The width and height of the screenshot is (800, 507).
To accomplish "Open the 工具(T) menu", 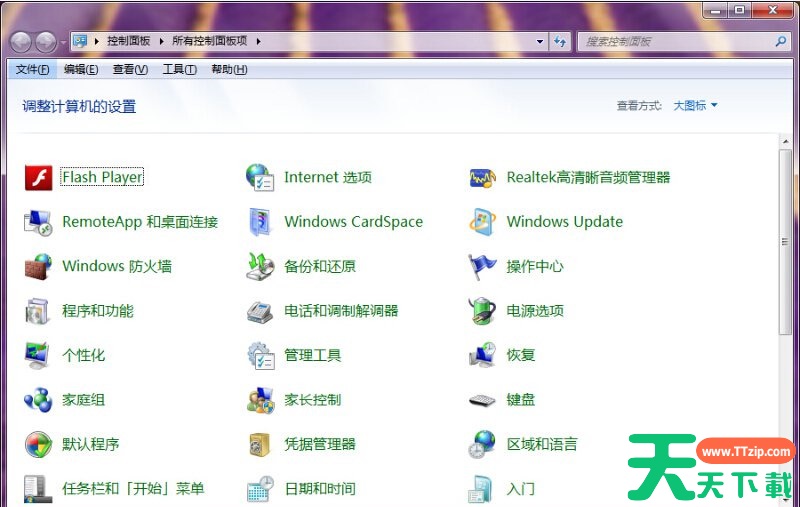I will pos(179,70).
